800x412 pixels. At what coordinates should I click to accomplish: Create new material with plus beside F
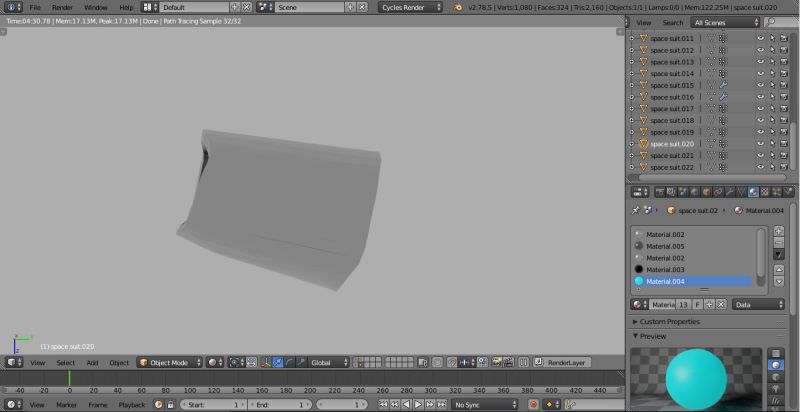(709, 304)
